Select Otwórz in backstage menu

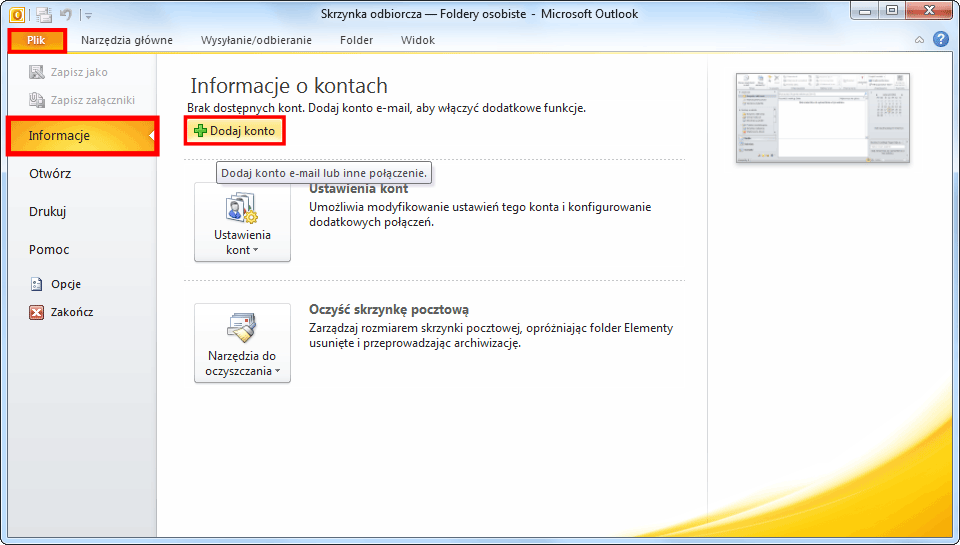click(50, 174)
